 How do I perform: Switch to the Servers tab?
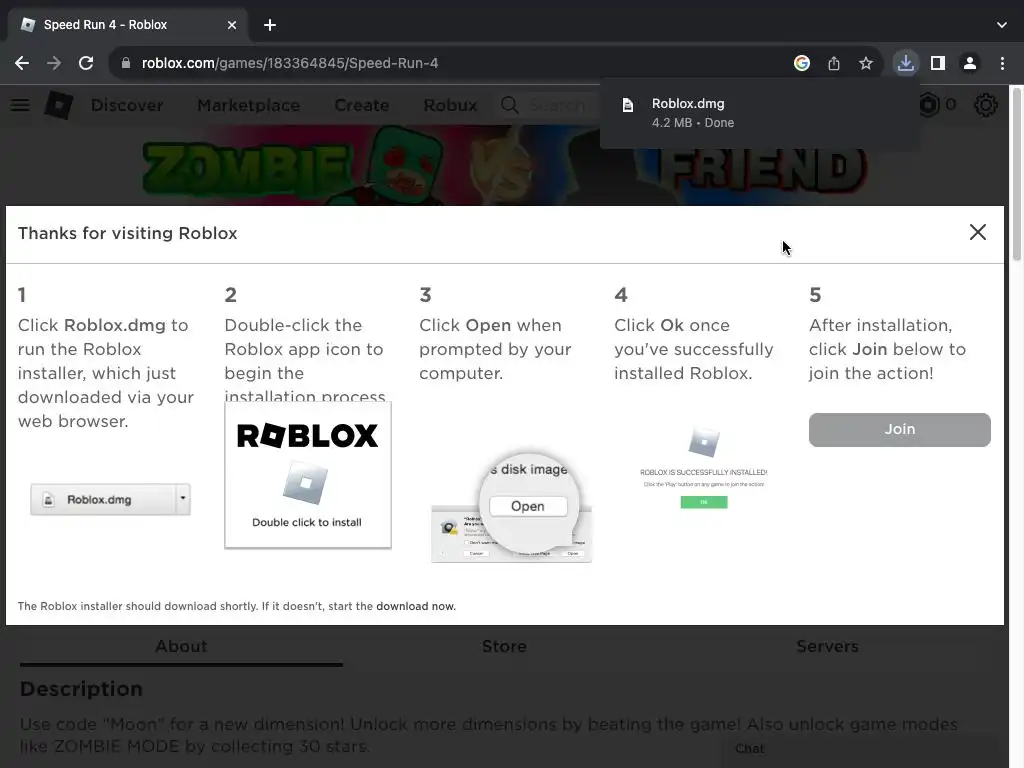pyautogui.click(x=827, y=647)
